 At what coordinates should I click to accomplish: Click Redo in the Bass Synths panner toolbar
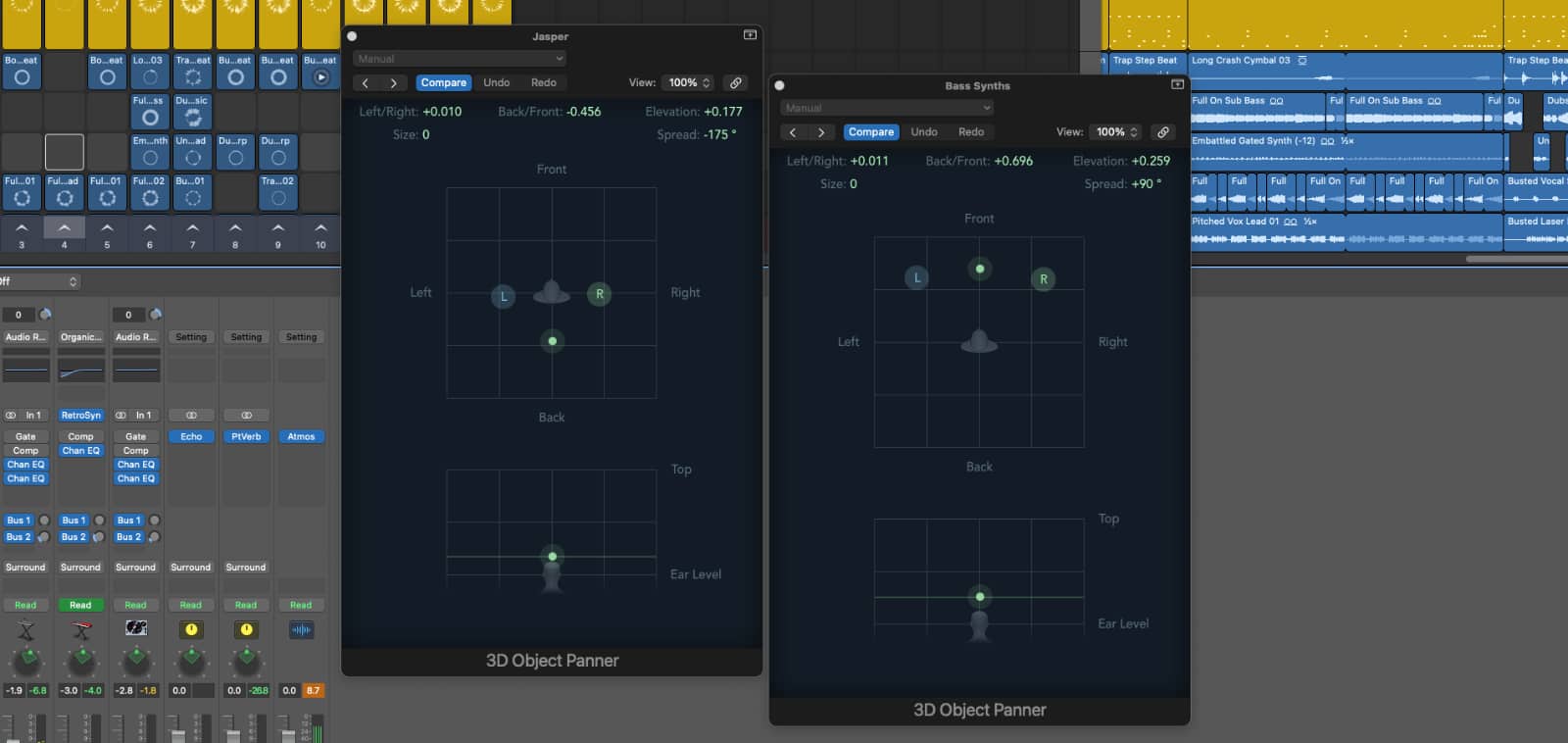click(x=971, y=132)
